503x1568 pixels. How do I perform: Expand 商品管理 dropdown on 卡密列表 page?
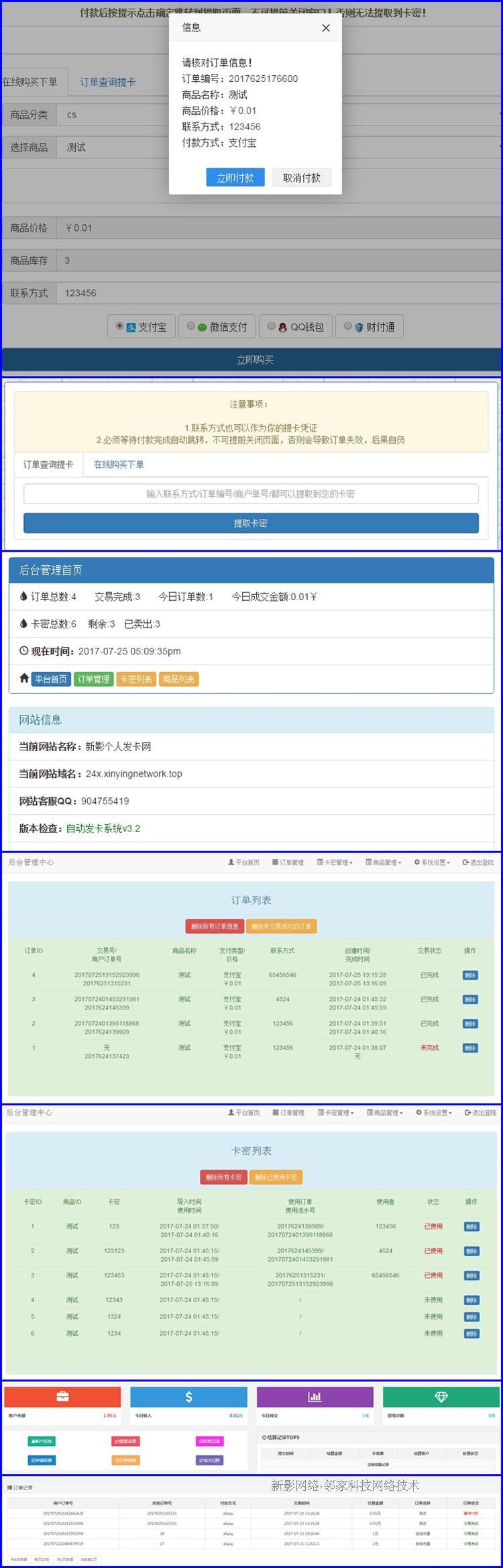[x=385, y=1113]
